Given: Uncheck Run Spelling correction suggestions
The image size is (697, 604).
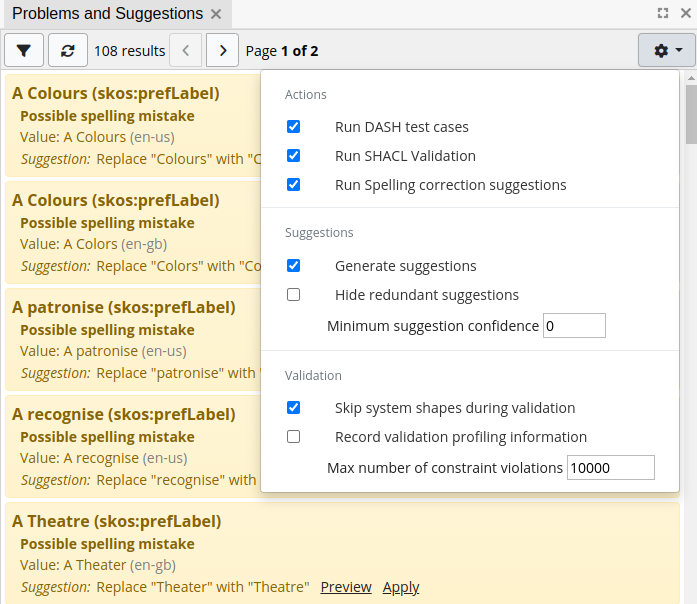Looking at the screenshot, I should coord(293,185).
